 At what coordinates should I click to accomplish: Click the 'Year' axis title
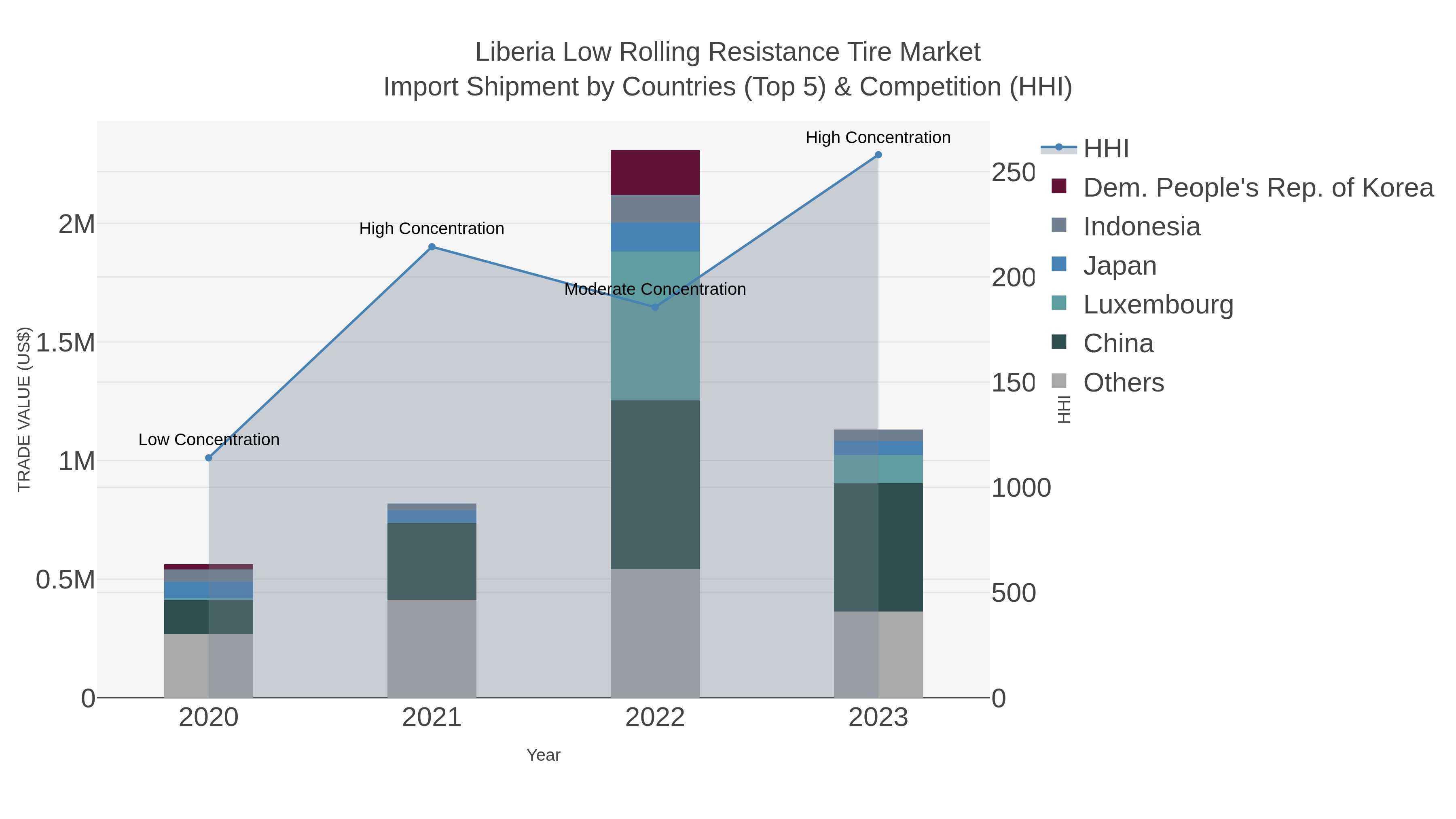click(x=544, y=755)
